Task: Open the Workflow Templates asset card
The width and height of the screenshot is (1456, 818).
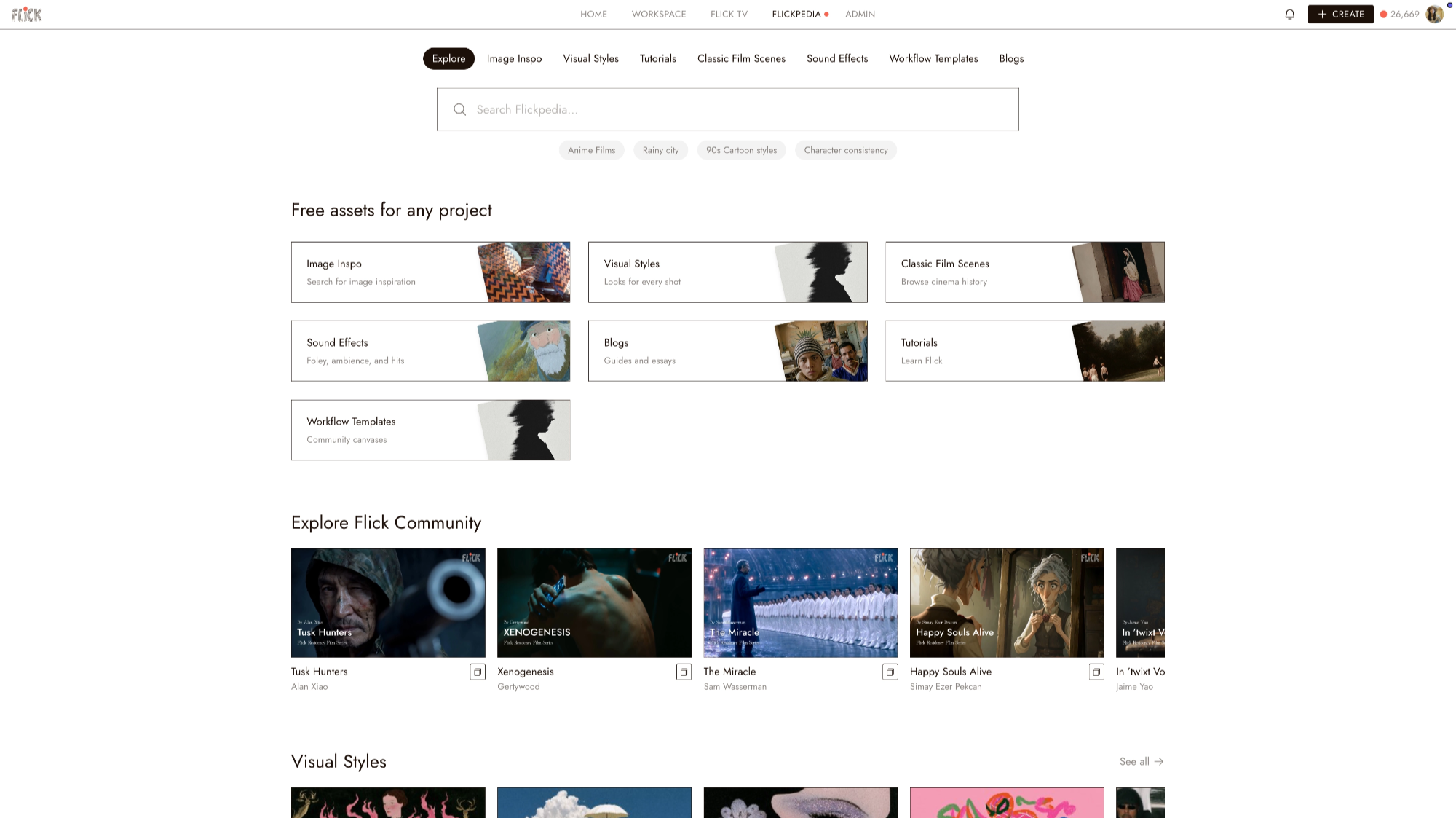Action: [x=431, y=430]
